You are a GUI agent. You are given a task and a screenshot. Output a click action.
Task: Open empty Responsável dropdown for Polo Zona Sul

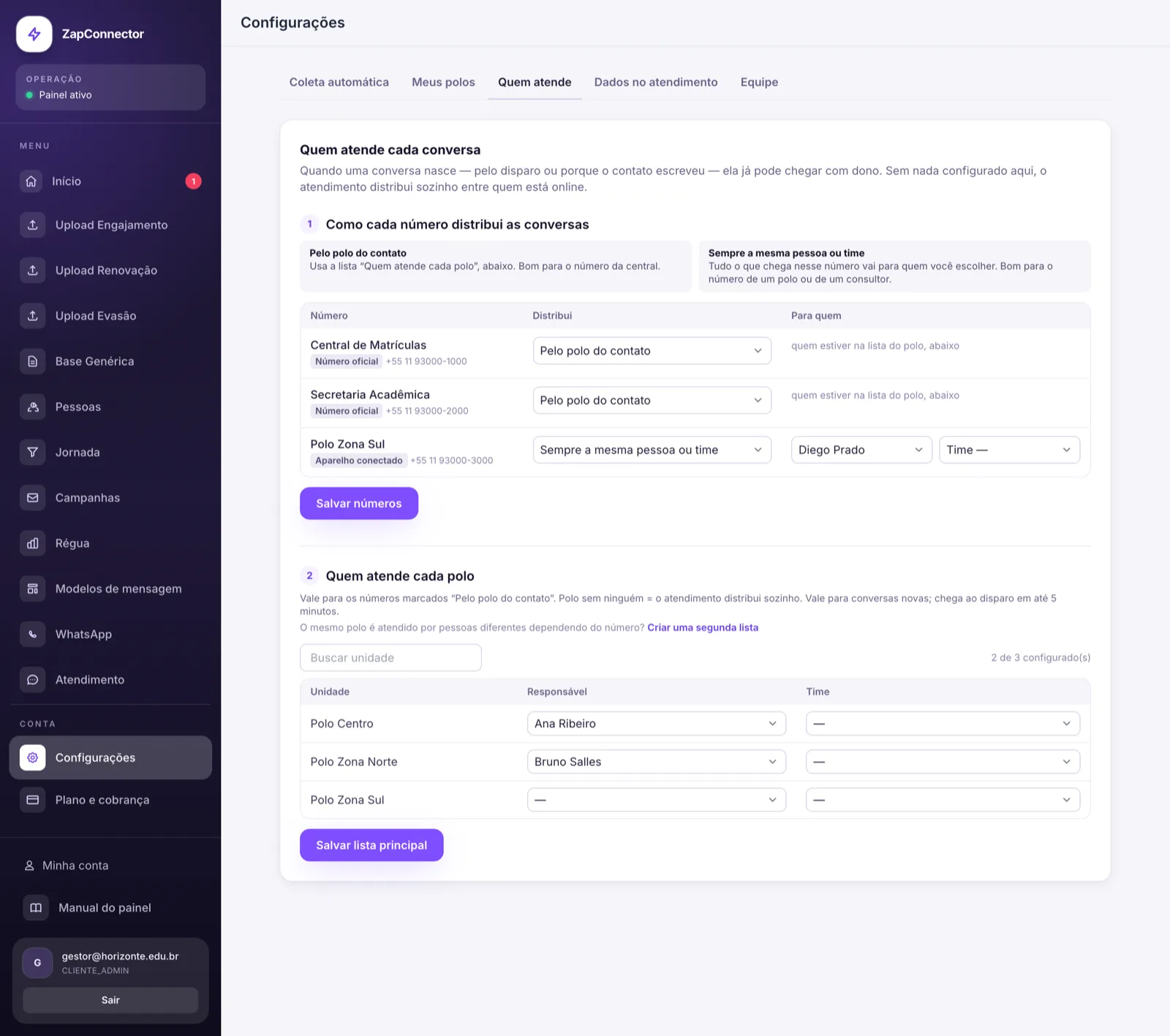click(x=656, y=800)
